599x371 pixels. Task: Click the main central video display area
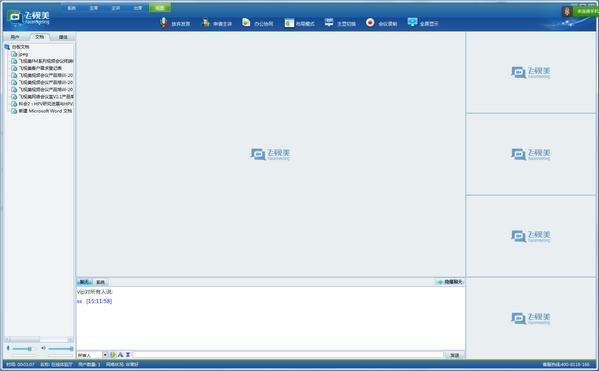pos(270,154)
